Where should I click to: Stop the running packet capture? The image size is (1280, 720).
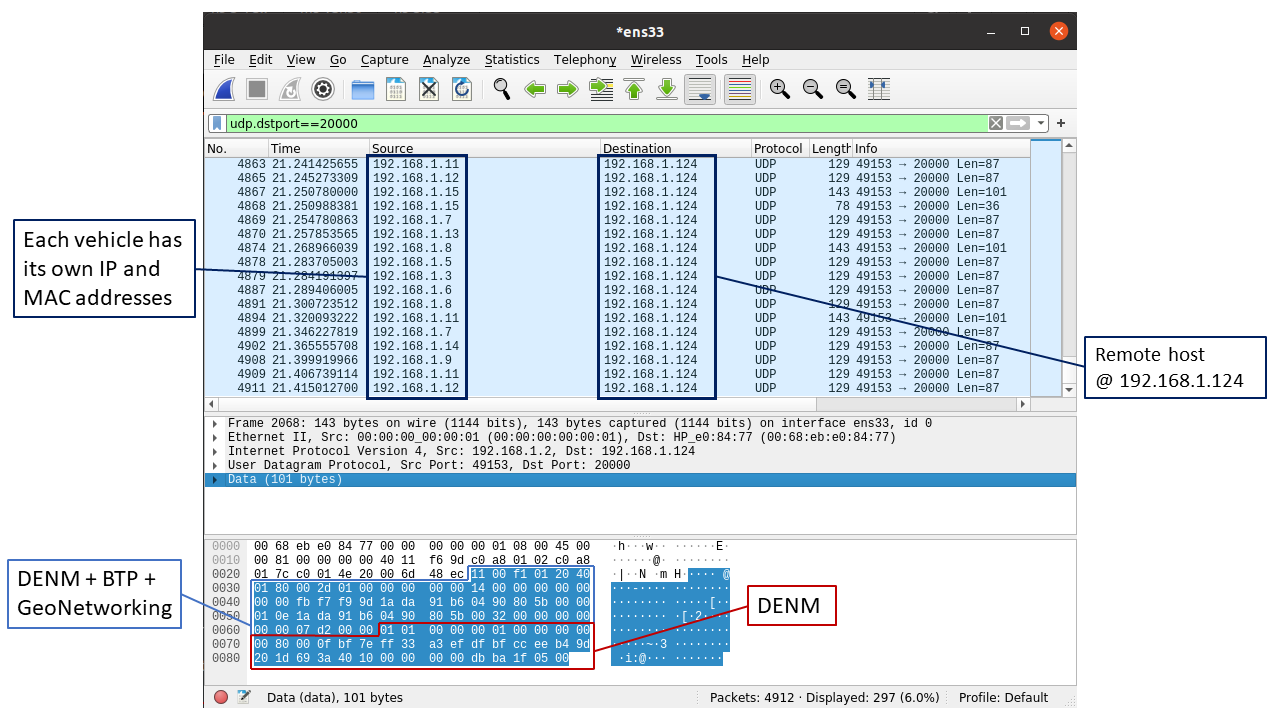pyautogui.click(x=257, y=89)
